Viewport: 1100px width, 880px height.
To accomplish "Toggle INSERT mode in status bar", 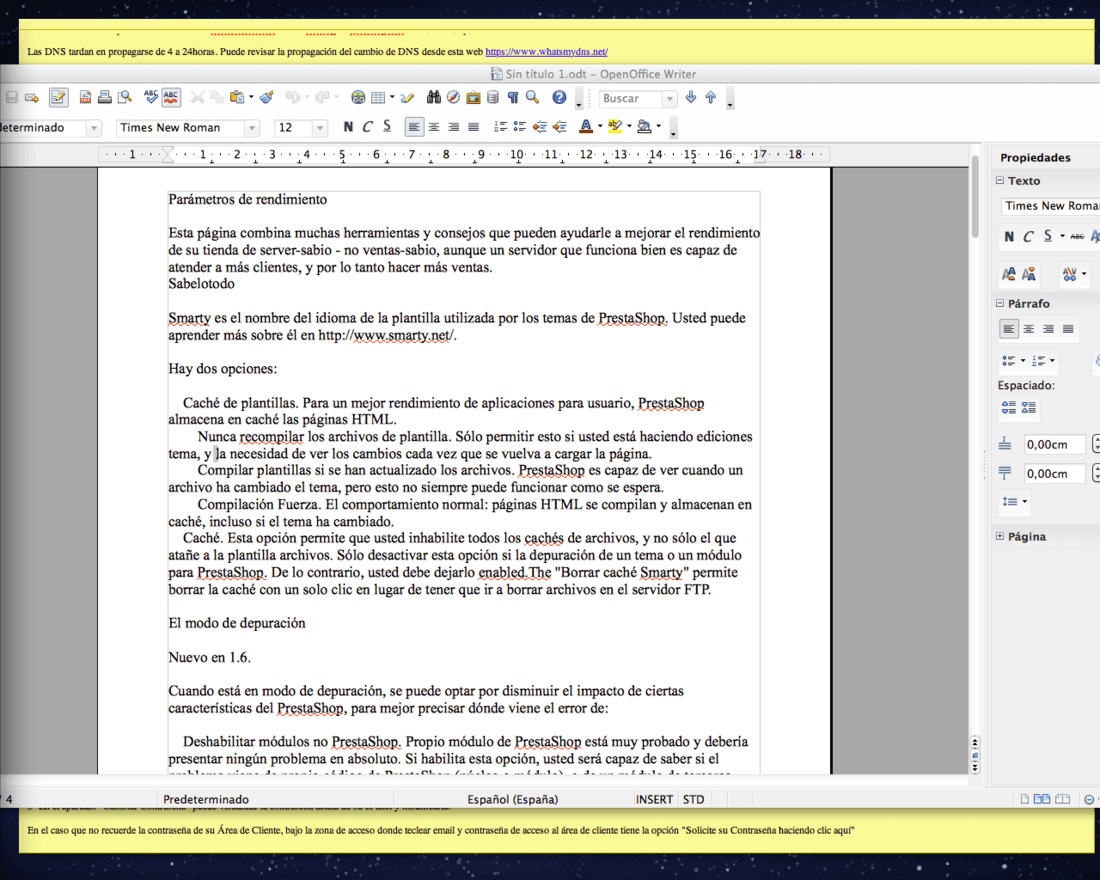I will pyautogui.click(x=654, y=799).
